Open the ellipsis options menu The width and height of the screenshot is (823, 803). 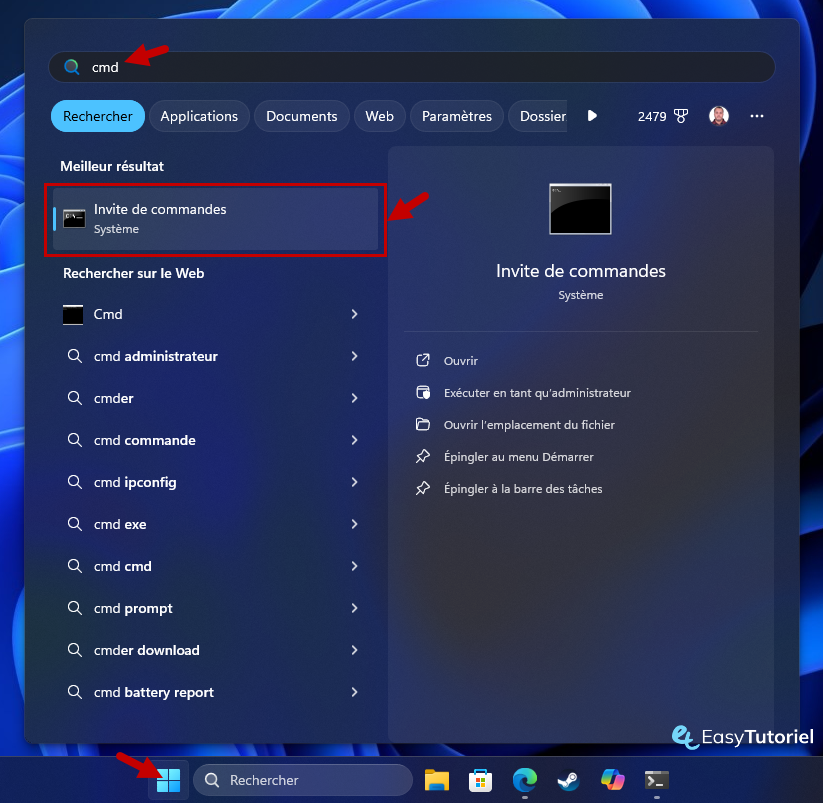(x=757, y=116)
